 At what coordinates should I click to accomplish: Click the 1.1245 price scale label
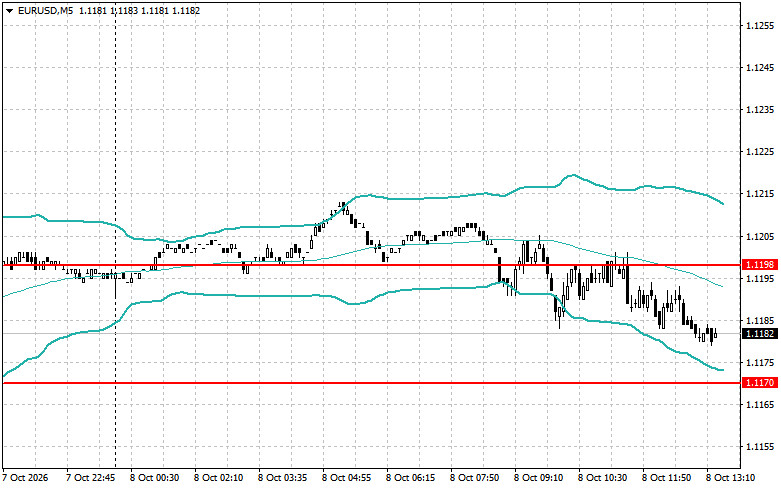760,68
